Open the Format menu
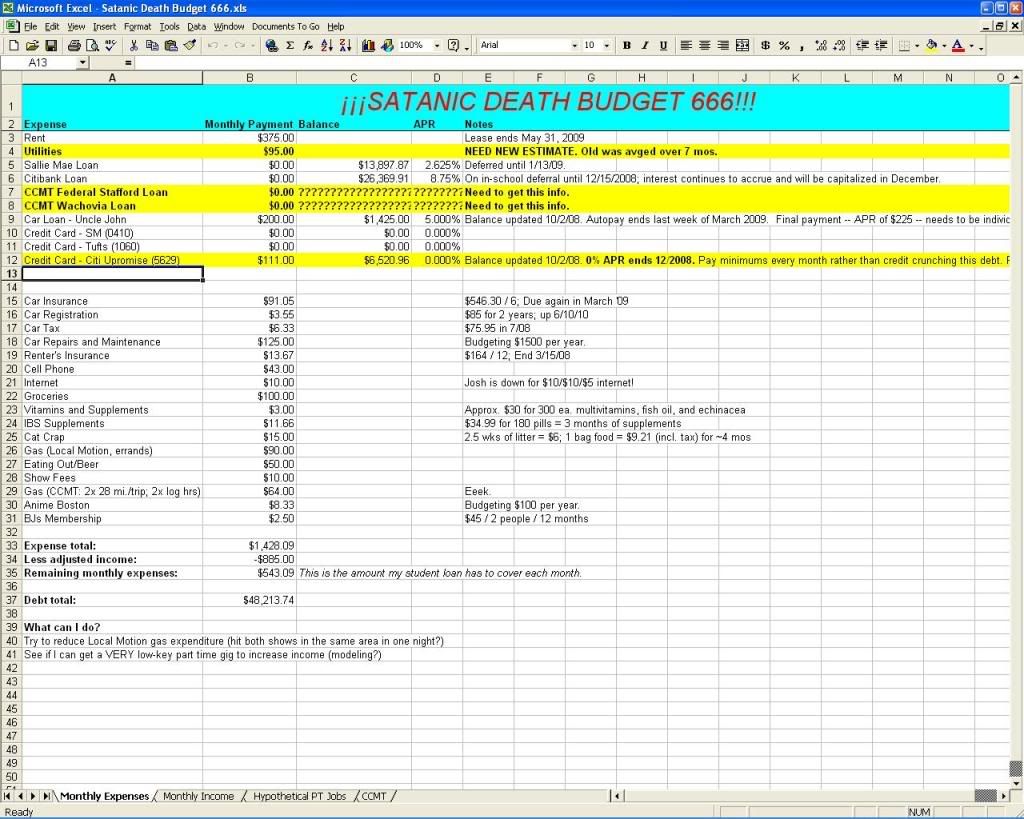The width and height of the screenshot is (1024, 819). pos(137,27)
